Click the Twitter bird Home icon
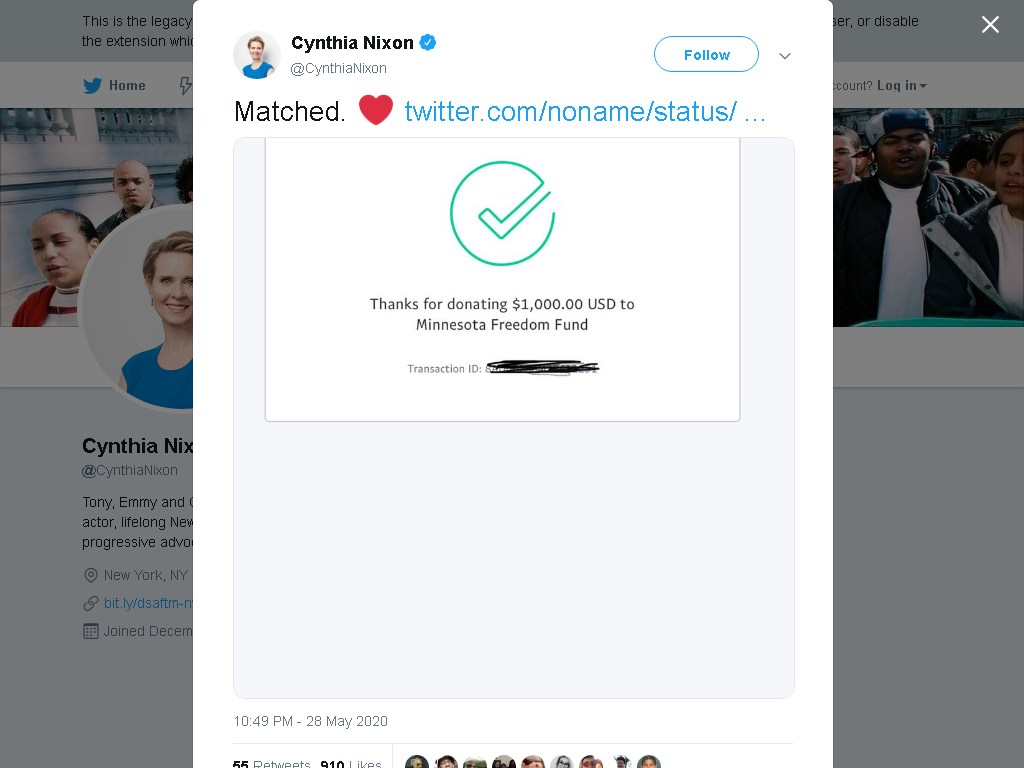Screen dimensions: 1024x768 coord(93,86)
